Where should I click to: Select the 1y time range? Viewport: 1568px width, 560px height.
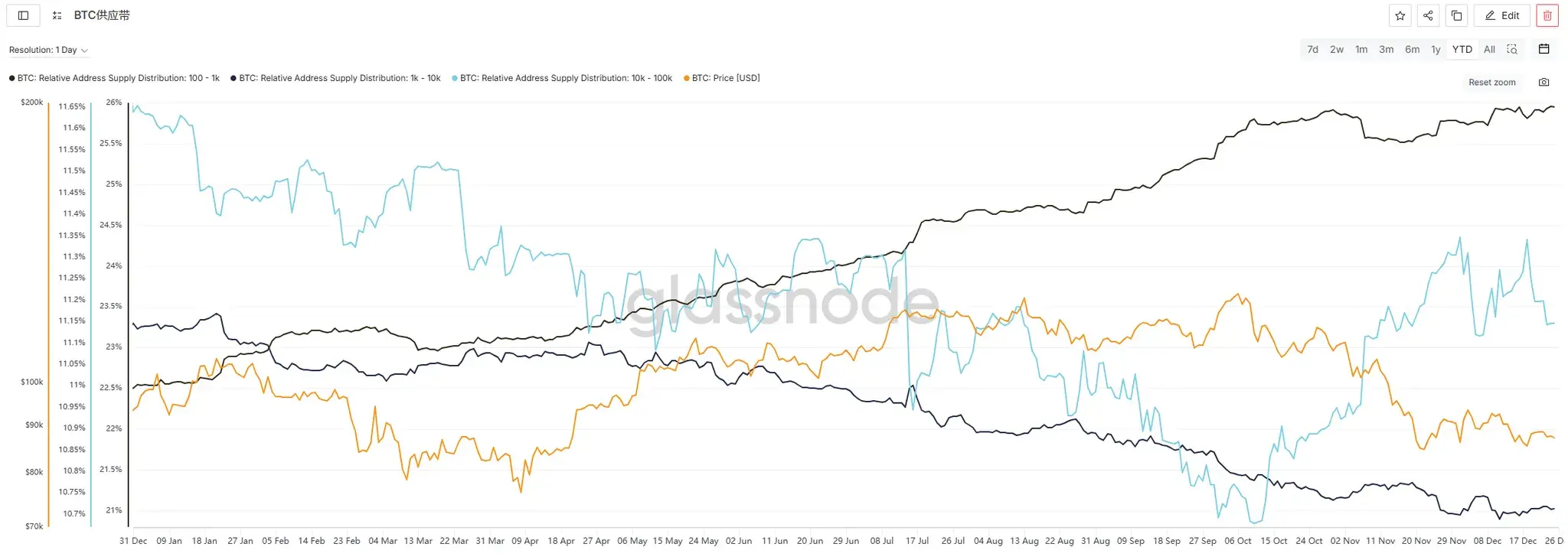click(x=1436, y=49)
